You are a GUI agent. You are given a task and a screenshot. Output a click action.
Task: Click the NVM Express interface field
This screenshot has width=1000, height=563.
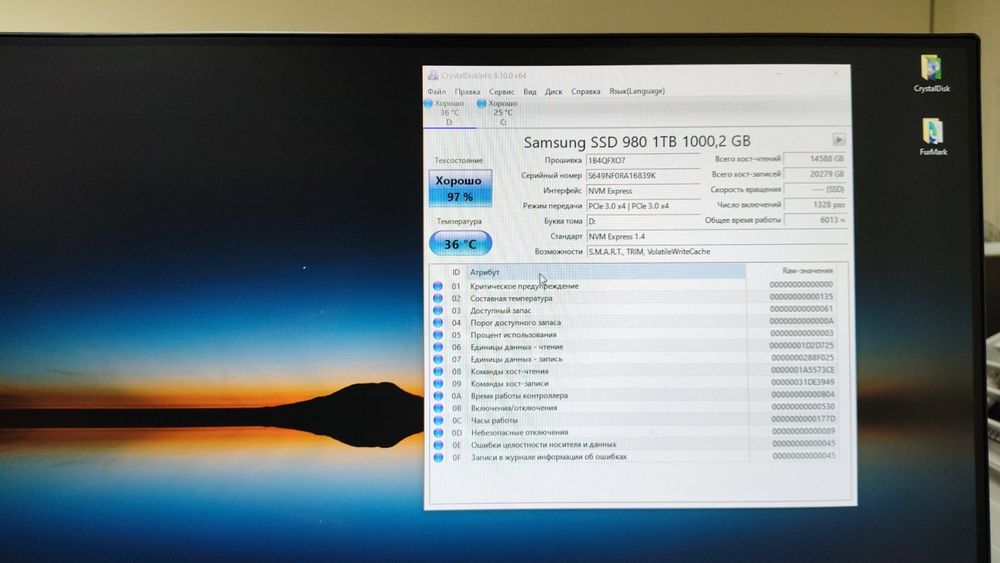(643, 191)
